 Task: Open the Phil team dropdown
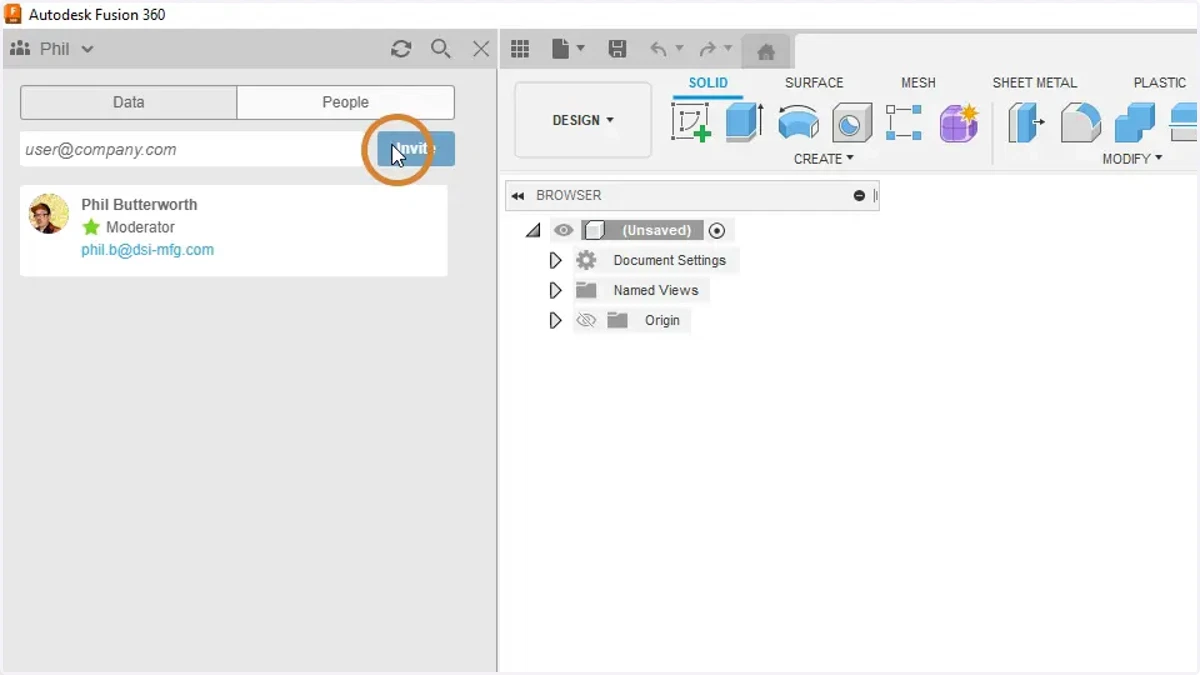(52, 49)
